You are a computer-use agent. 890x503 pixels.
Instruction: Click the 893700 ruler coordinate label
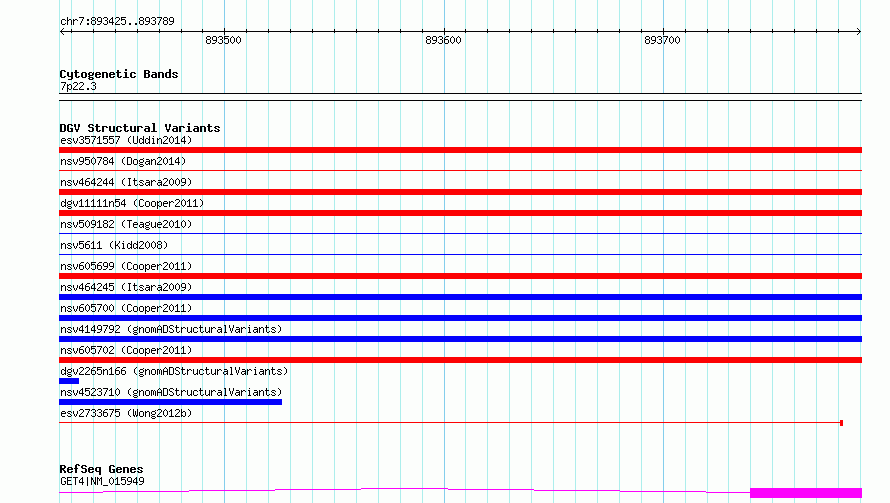point(662,40)
